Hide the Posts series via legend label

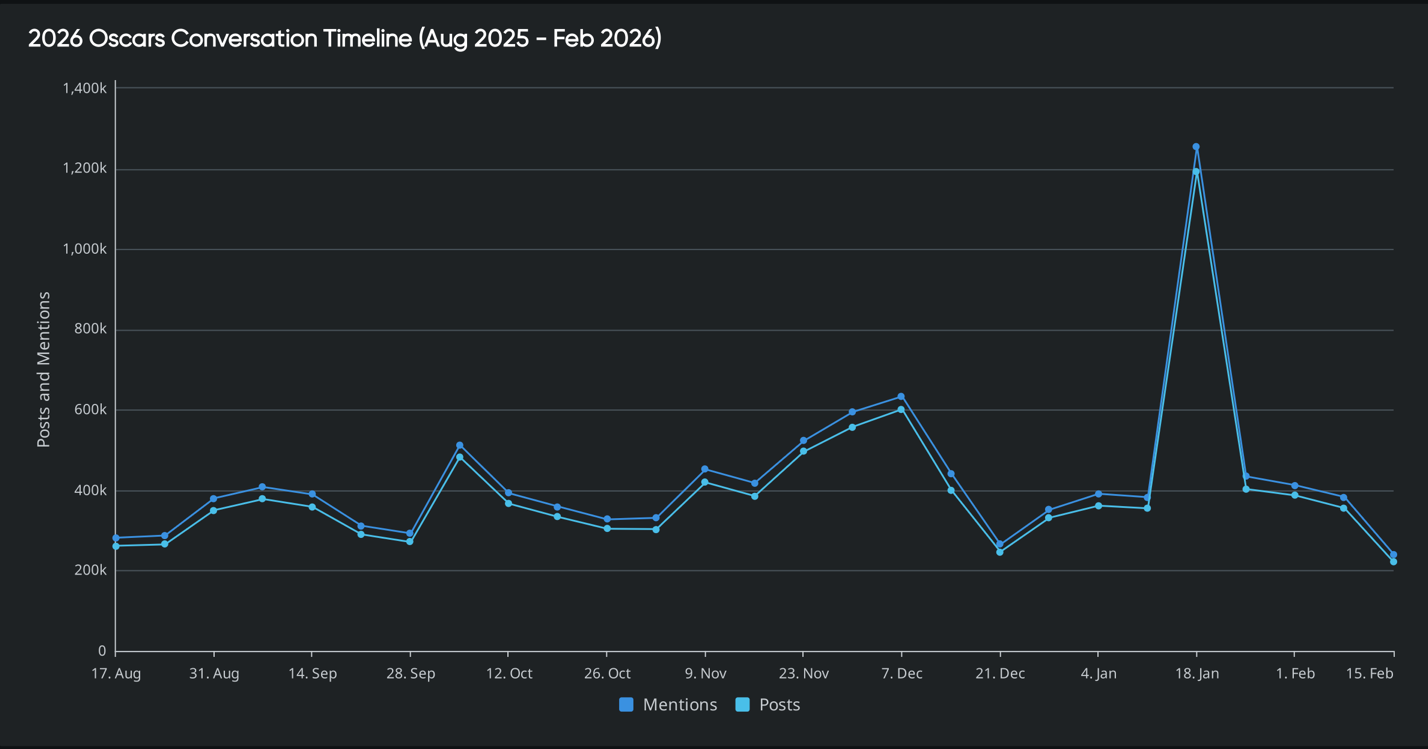tap(779, 705)
